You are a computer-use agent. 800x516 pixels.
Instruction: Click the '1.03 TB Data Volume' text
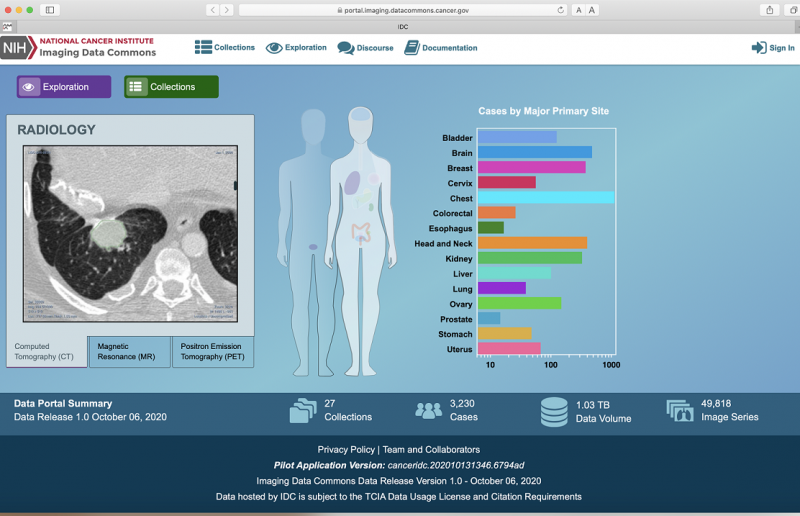[x=604, y=412]
